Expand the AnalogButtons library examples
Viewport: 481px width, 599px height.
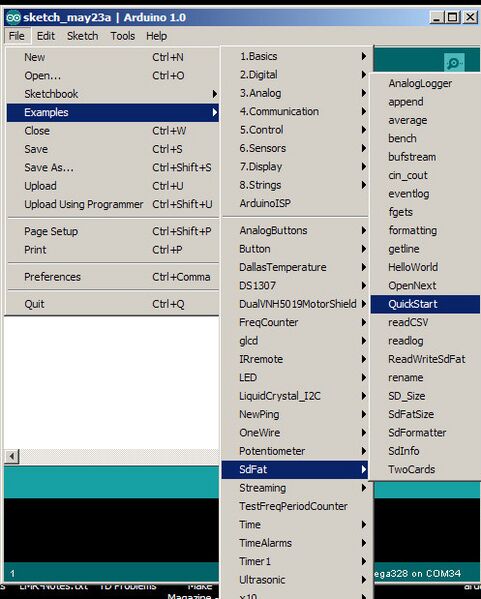pyautogui.click(x=295, y=230)
